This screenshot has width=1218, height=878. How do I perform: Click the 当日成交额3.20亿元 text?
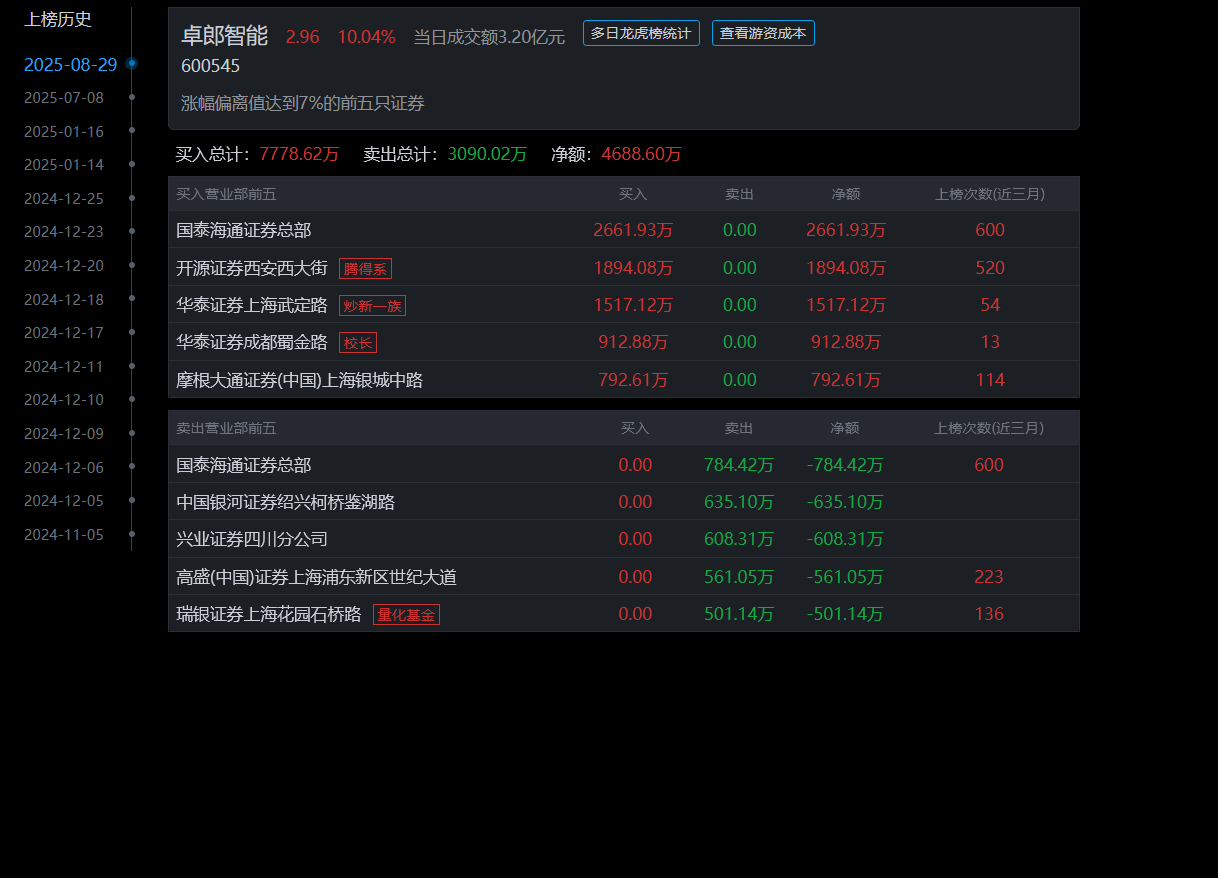pos(489,37)
